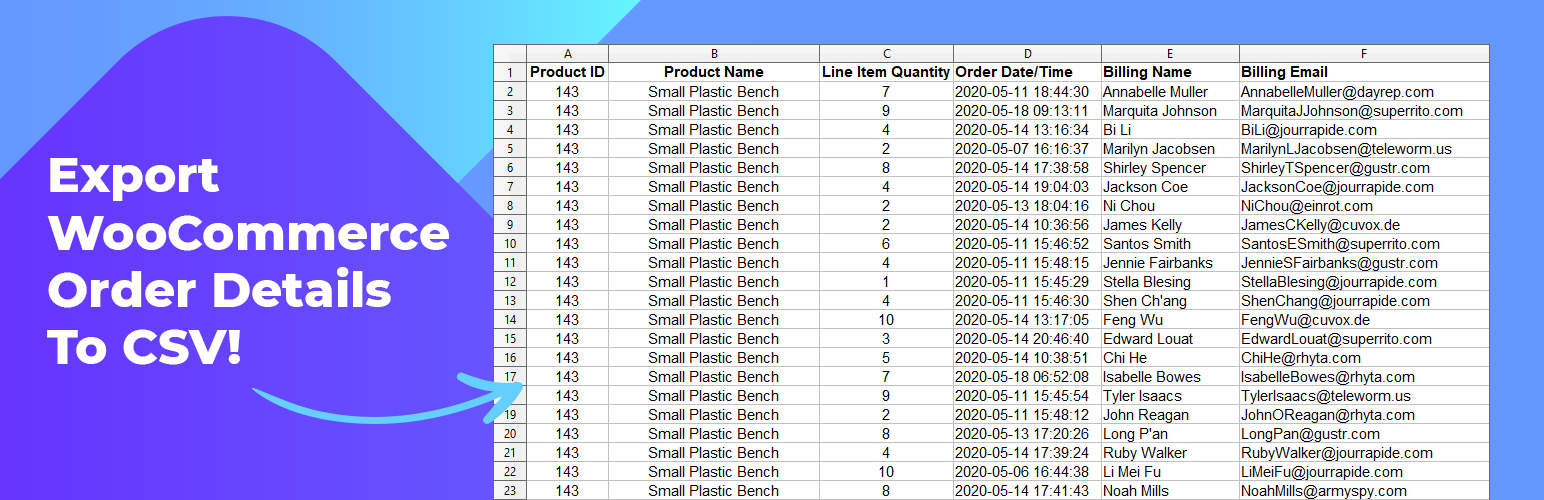Image resolution: width=1544 pixels, height=500 pixels.
Task: Select the Feng Wu billing name cell
Action: click(x=1135, y=320)
